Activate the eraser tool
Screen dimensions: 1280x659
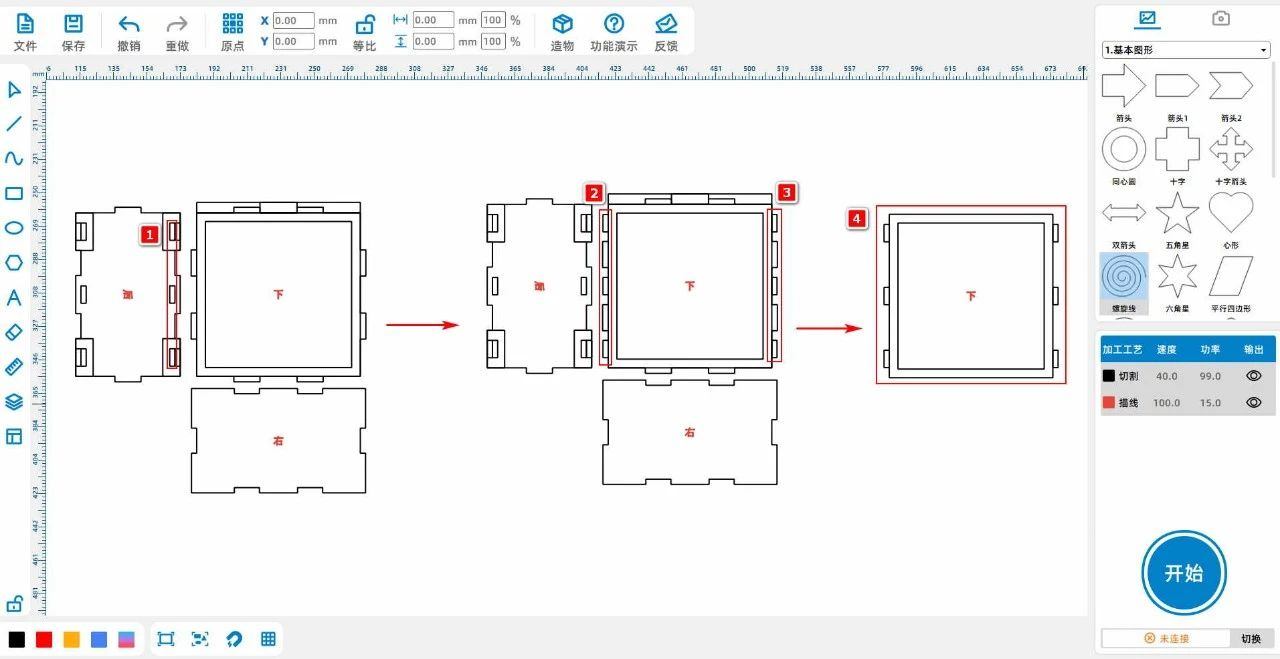pos(14,332)
